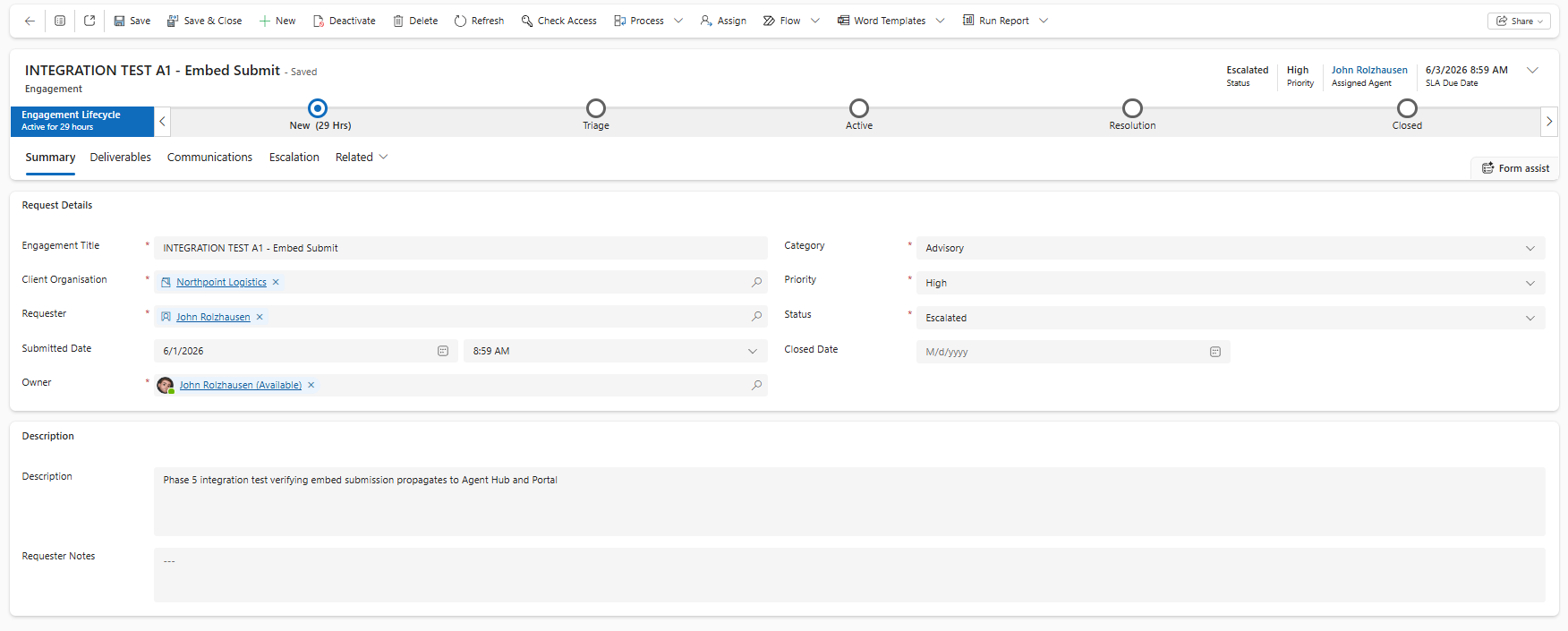This screenshot has width=1568, height=631.
Task: Click search icon in Client Organisation field
Action: 757,282
